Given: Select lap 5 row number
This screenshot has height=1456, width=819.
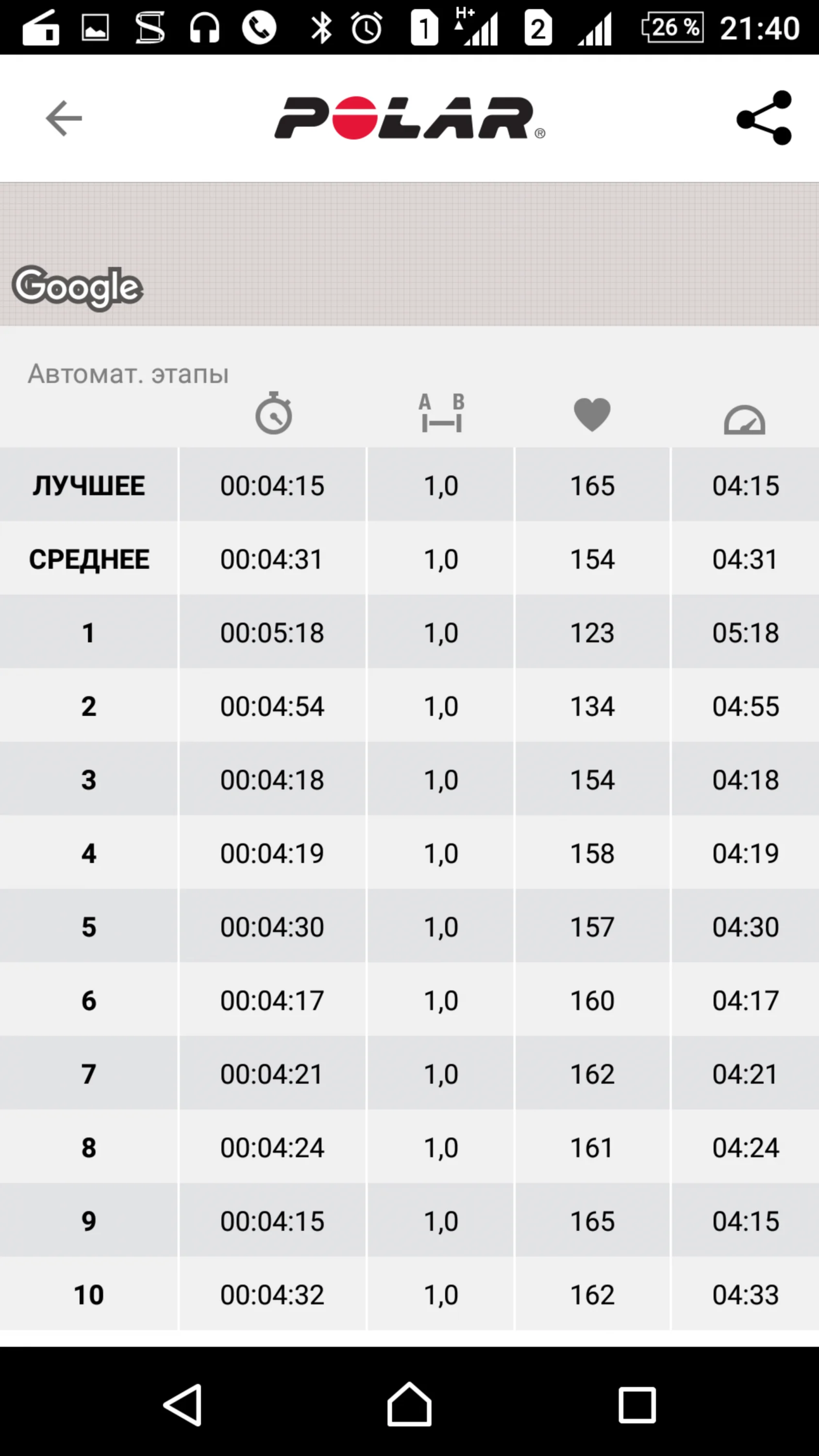Looking at the screenshot, I should pos(89,927).
